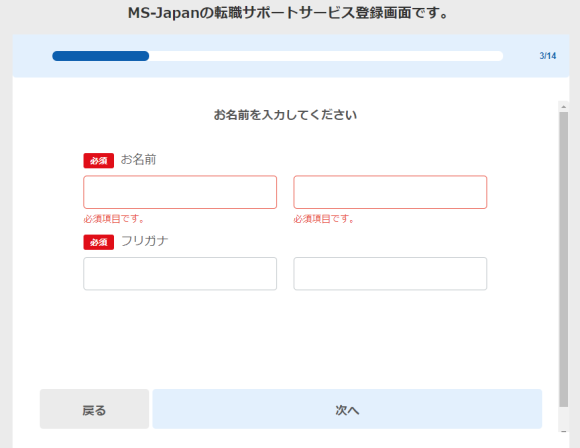Click the error message under first name field

[x=114, y=219]
